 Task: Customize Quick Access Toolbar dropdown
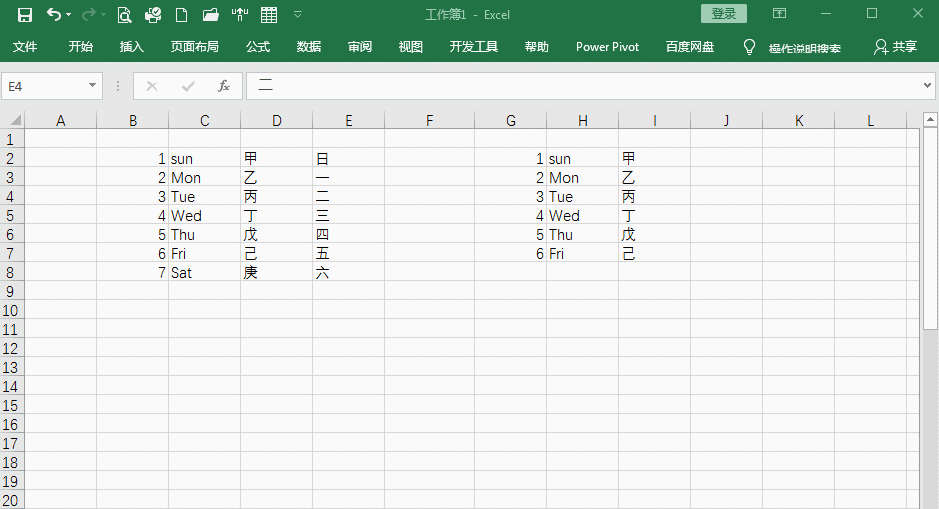(x=298, y=14)
